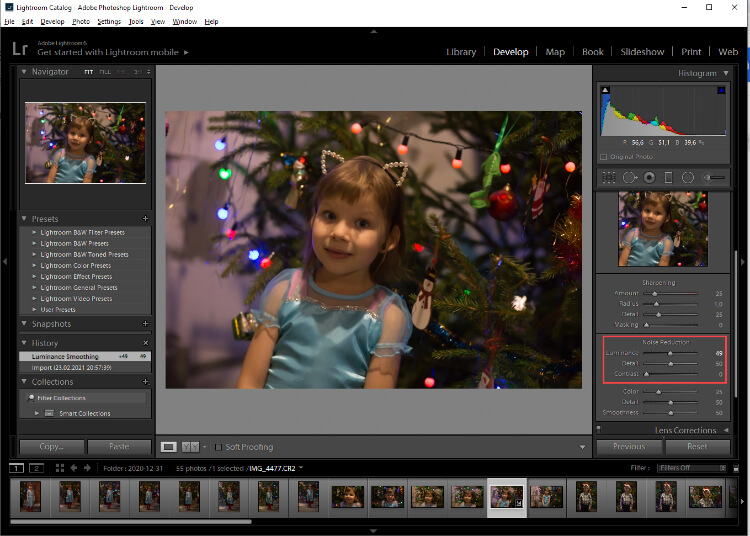750x536 pixels.
Task: Collapse the Presets panel
Action: (24, 219)
